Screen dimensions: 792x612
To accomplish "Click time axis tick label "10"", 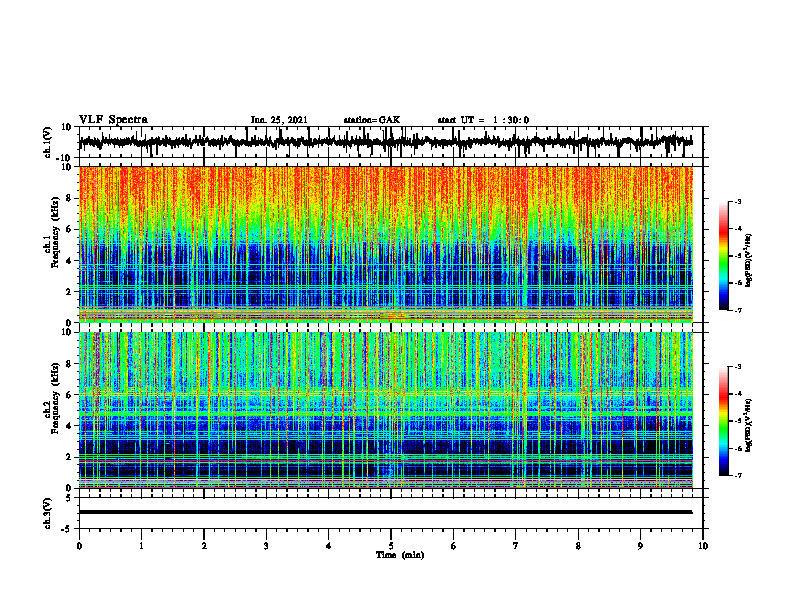I will pyautogui.click(x=703, y=546).
